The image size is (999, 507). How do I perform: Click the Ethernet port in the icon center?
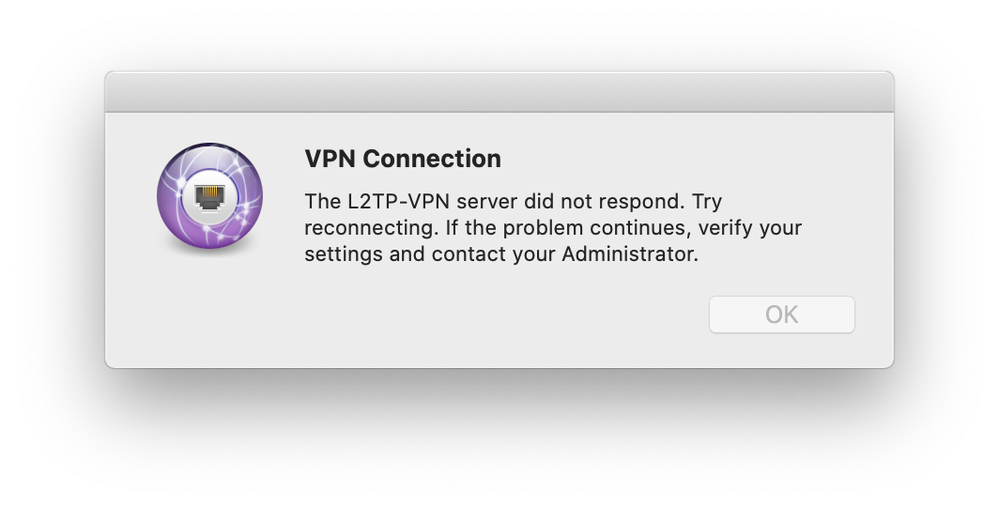click(210, 195)
